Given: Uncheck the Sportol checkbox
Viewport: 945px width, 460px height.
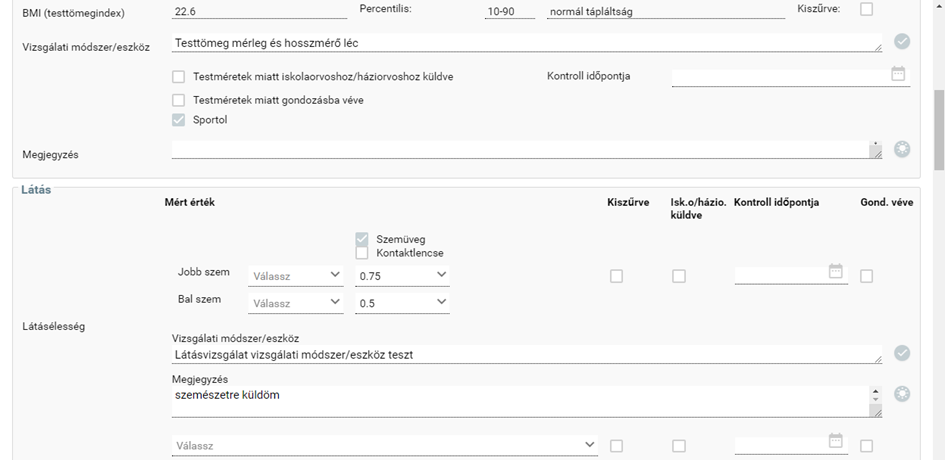Looking at the screenshot, I should click(178, 120).
